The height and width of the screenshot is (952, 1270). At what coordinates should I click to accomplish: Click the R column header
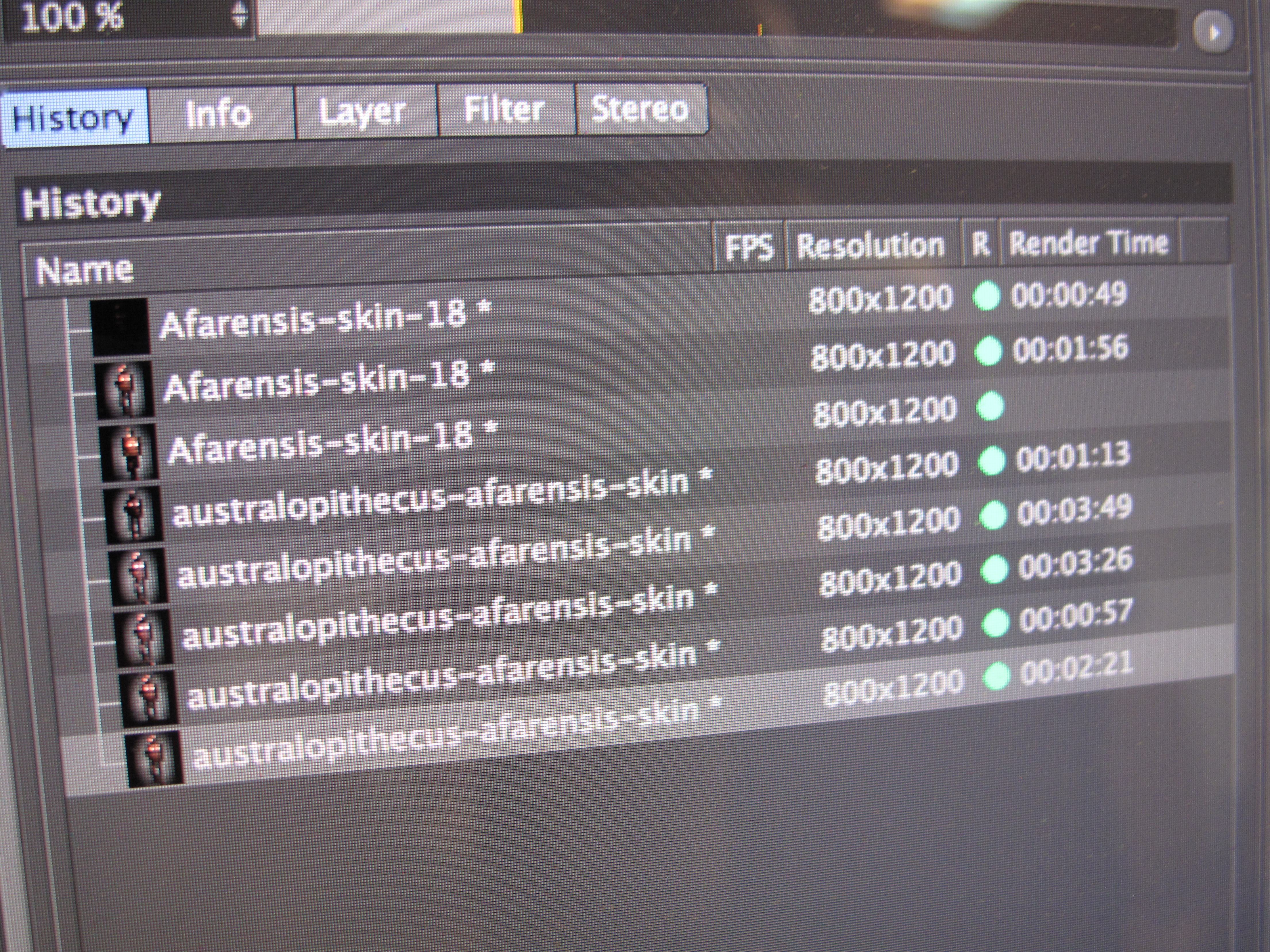point(981,243)
